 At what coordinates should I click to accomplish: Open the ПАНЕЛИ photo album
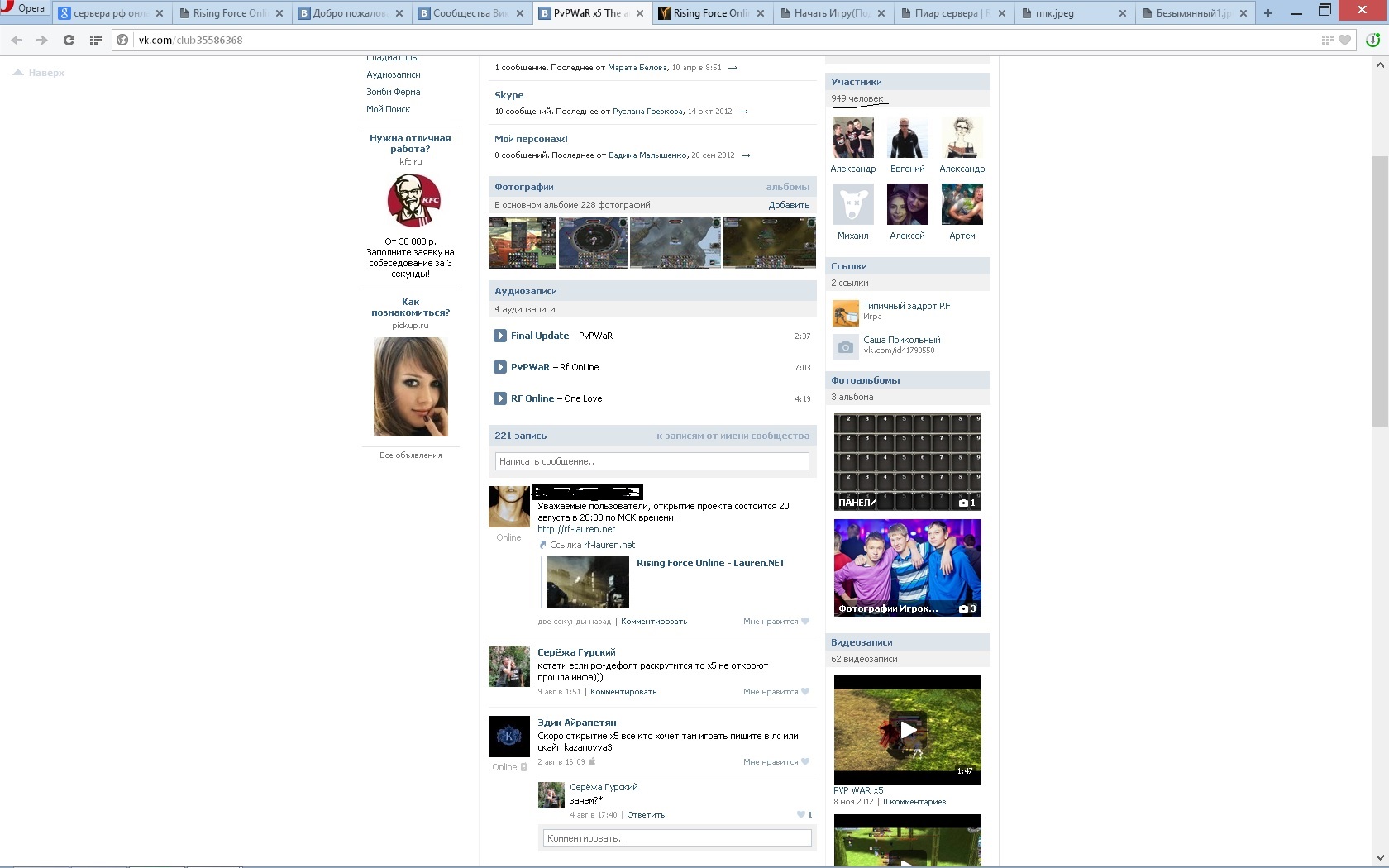(x=908, y=462)
